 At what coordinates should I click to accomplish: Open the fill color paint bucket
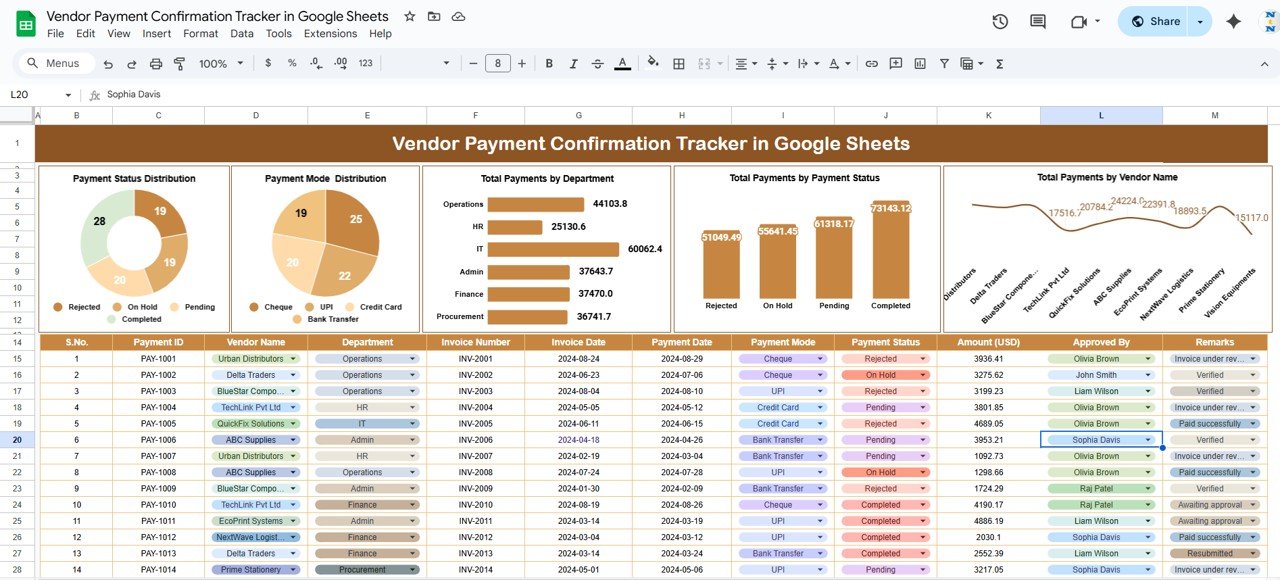(x=653, y=64)
